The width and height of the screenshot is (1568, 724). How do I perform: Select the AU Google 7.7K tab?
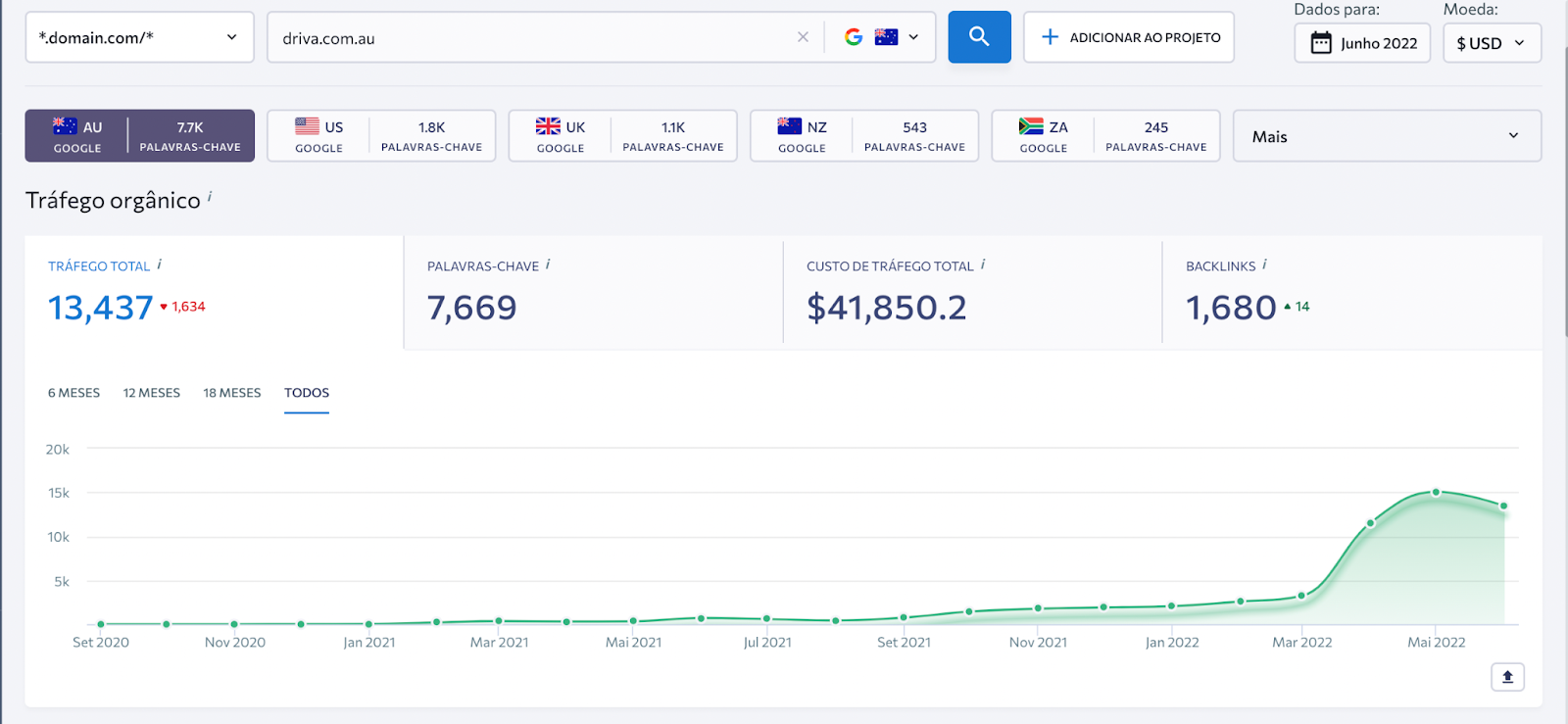[x=139, y=135]
